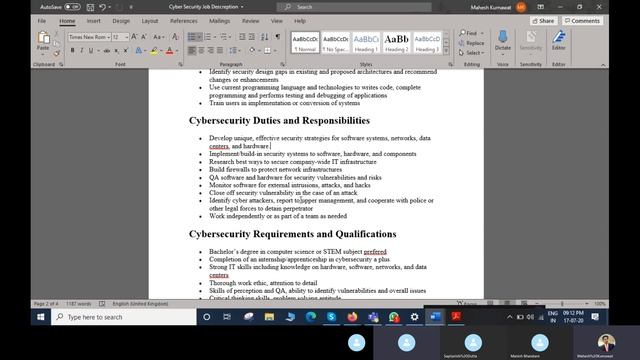Screen dimensions: 640x360
Task: Open the File menu
Action: click(x=42, y=21)
